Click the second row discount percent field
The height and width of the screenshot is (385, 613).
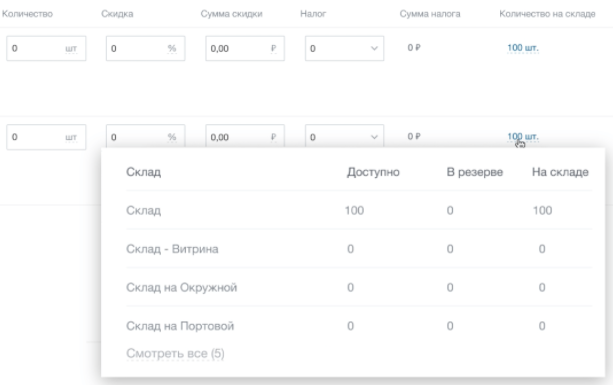tap(145, 136)
